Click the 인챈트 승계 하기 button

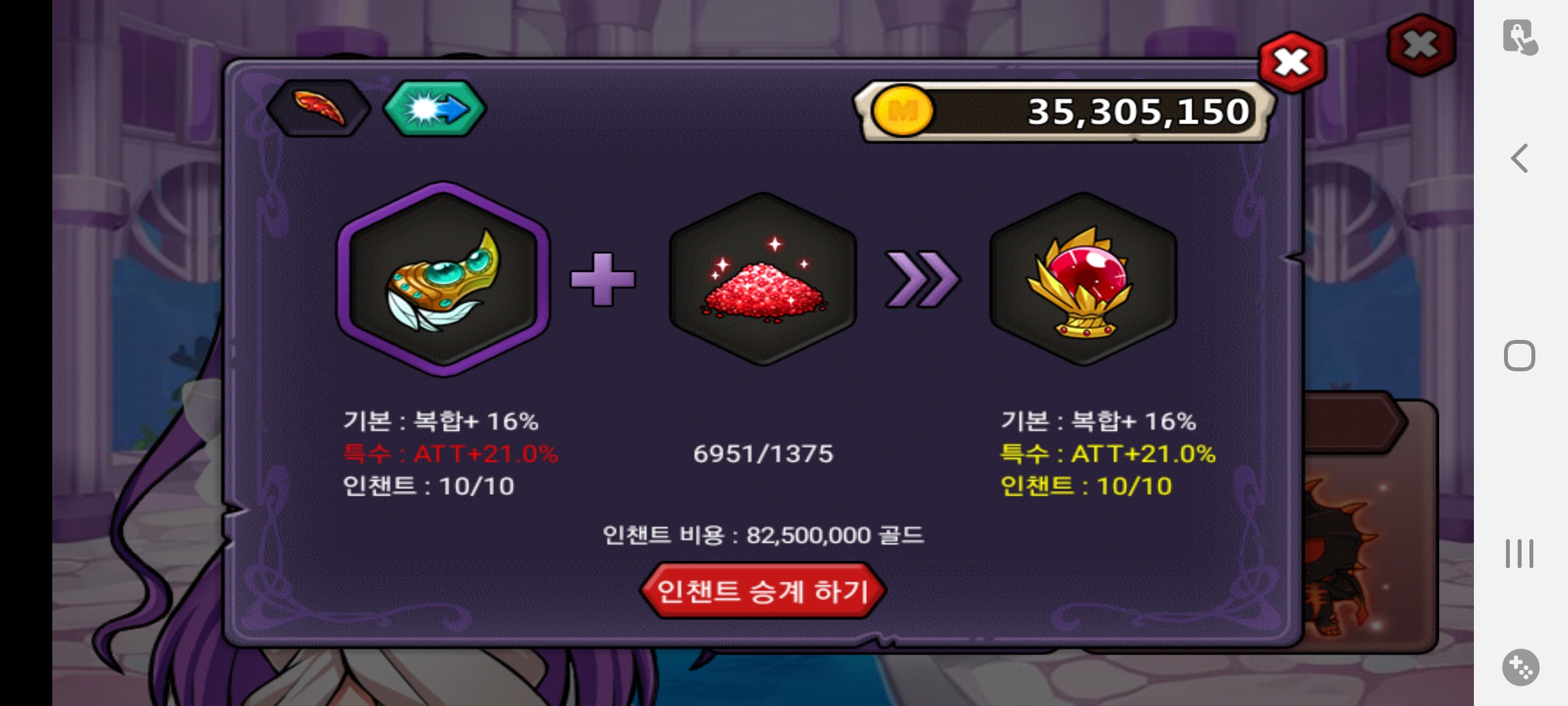pyautogui.click(x=762, y=591)
